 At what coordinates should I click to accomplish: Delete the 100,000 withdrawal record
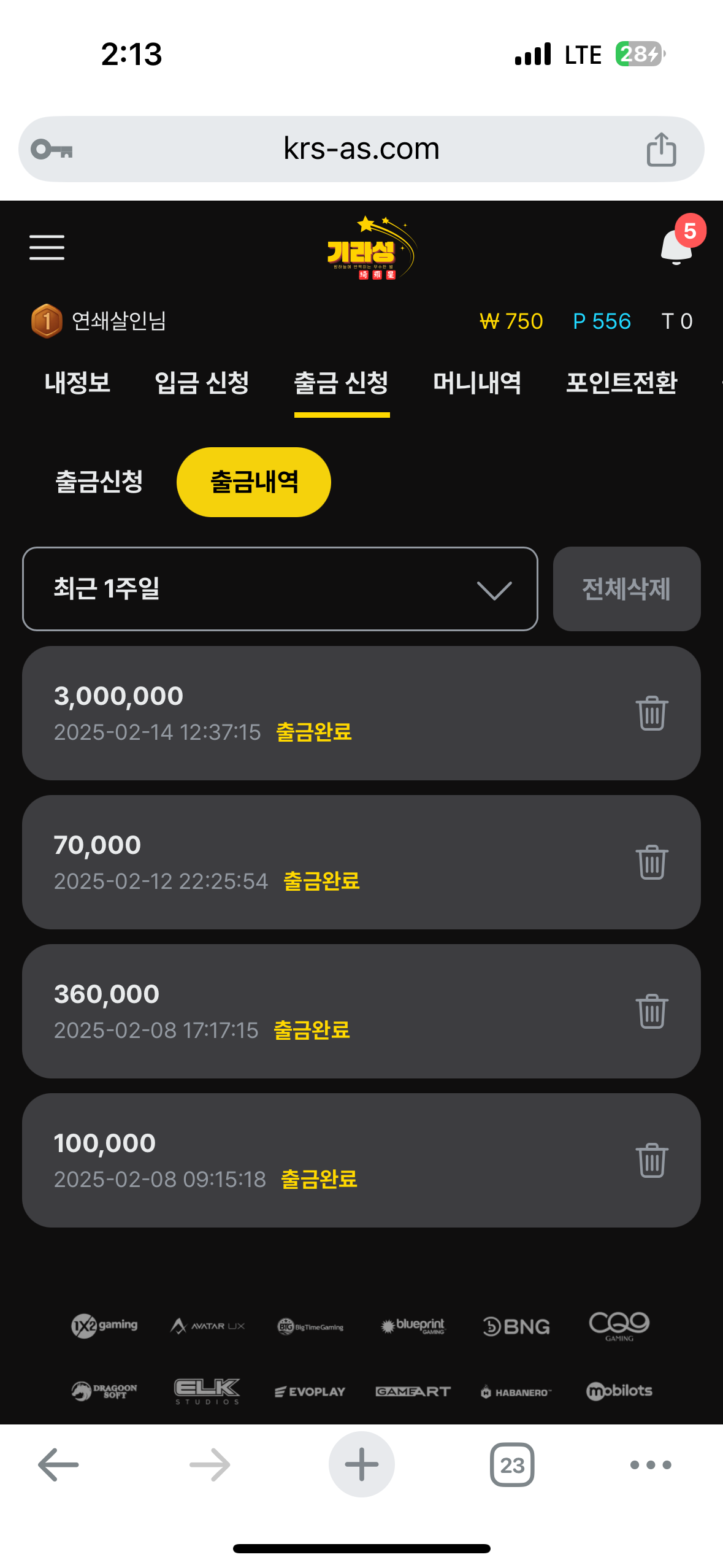point(651,1161)
